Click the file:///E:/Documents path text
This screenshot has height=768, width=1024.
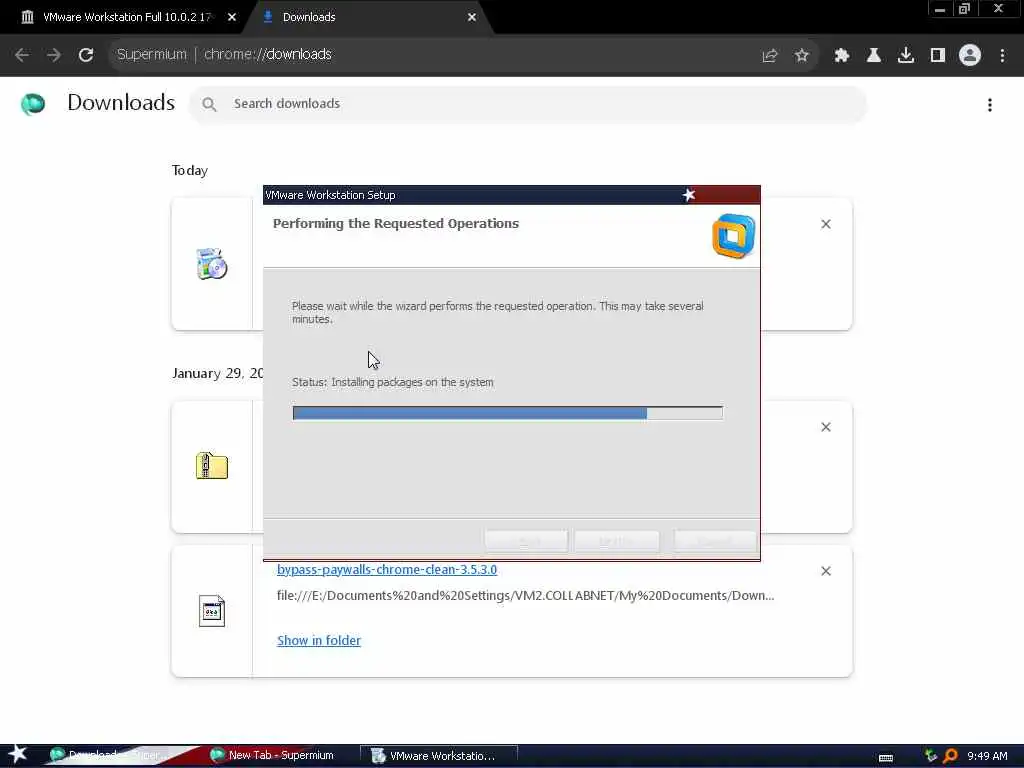[x=525, y=596]
